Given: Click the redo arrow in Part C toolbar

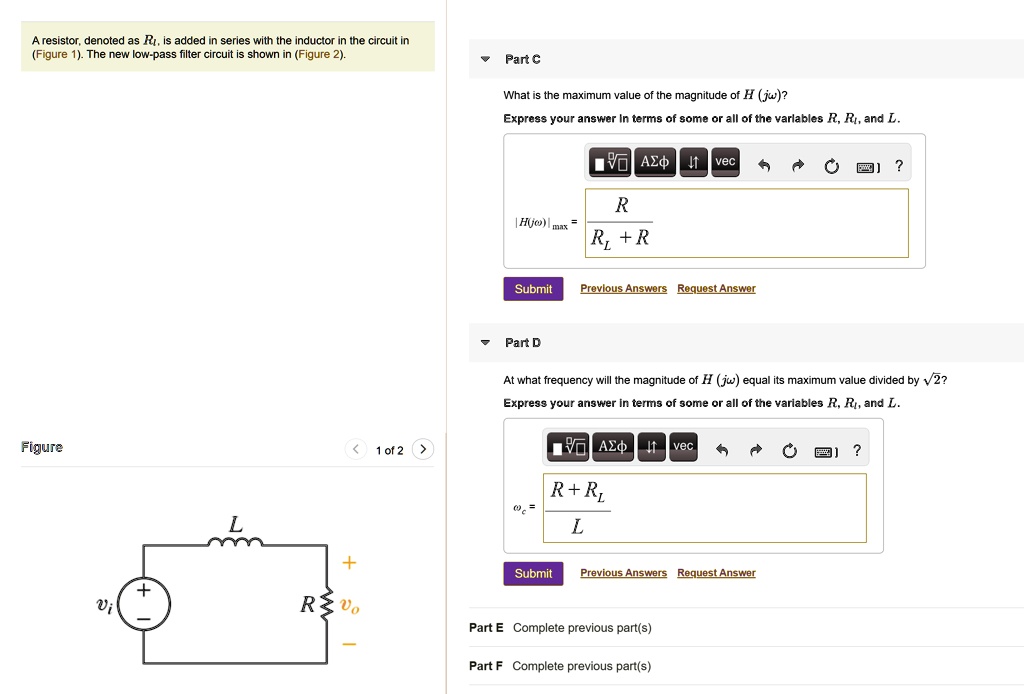Looking at the screenshot, I should (x=796, y=164).
